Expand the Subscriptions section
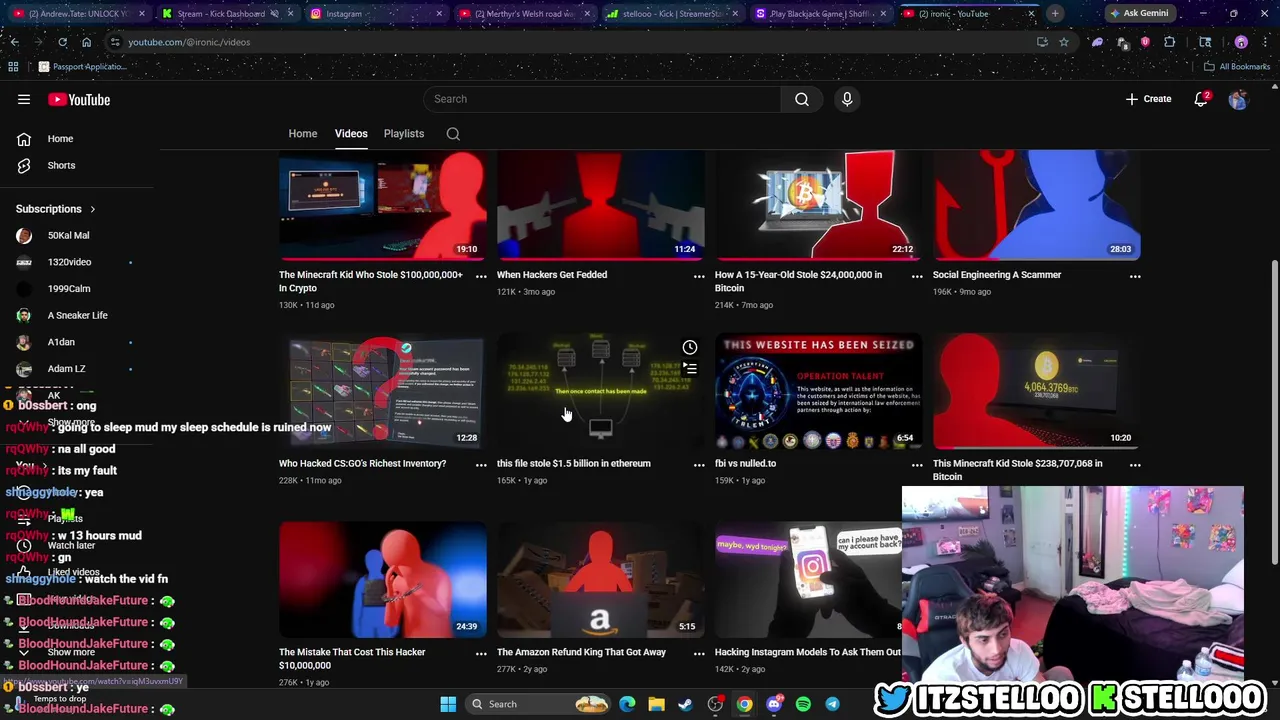Screen dimensions: 1280x720 (x=56, y=209)
